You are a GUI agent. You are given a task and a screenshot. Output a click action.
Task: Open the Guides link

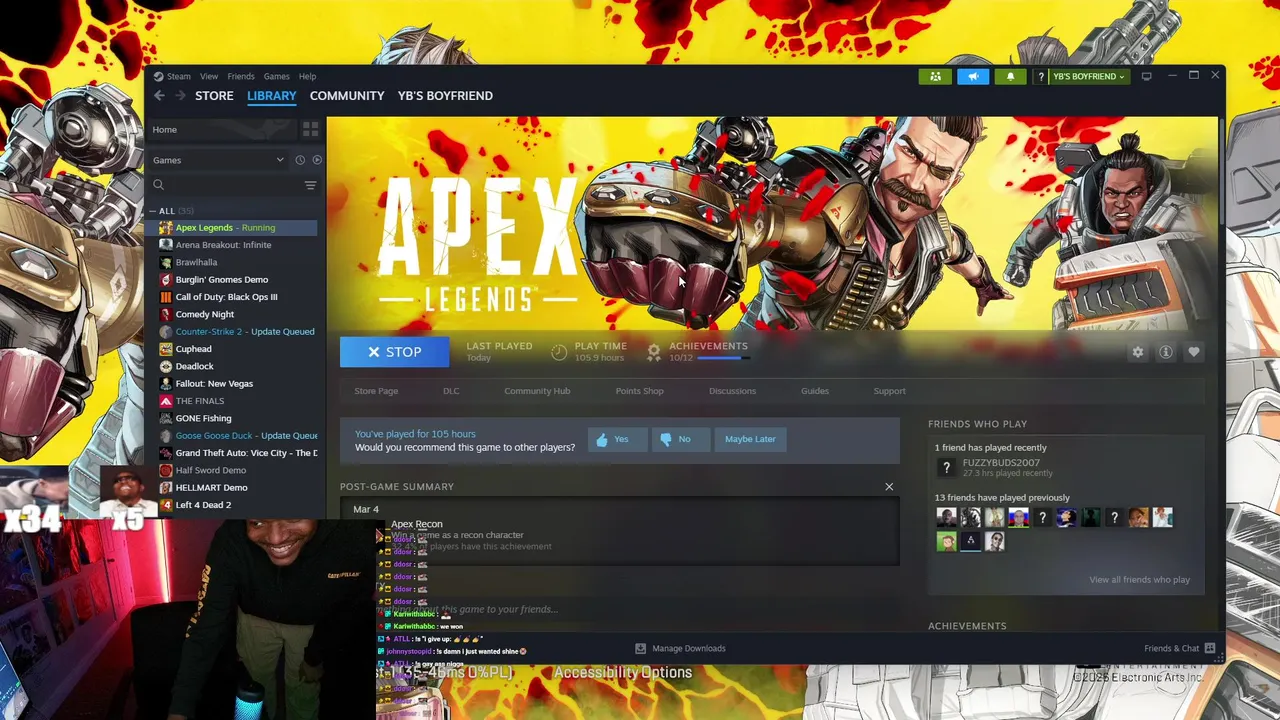coord(815,391)
